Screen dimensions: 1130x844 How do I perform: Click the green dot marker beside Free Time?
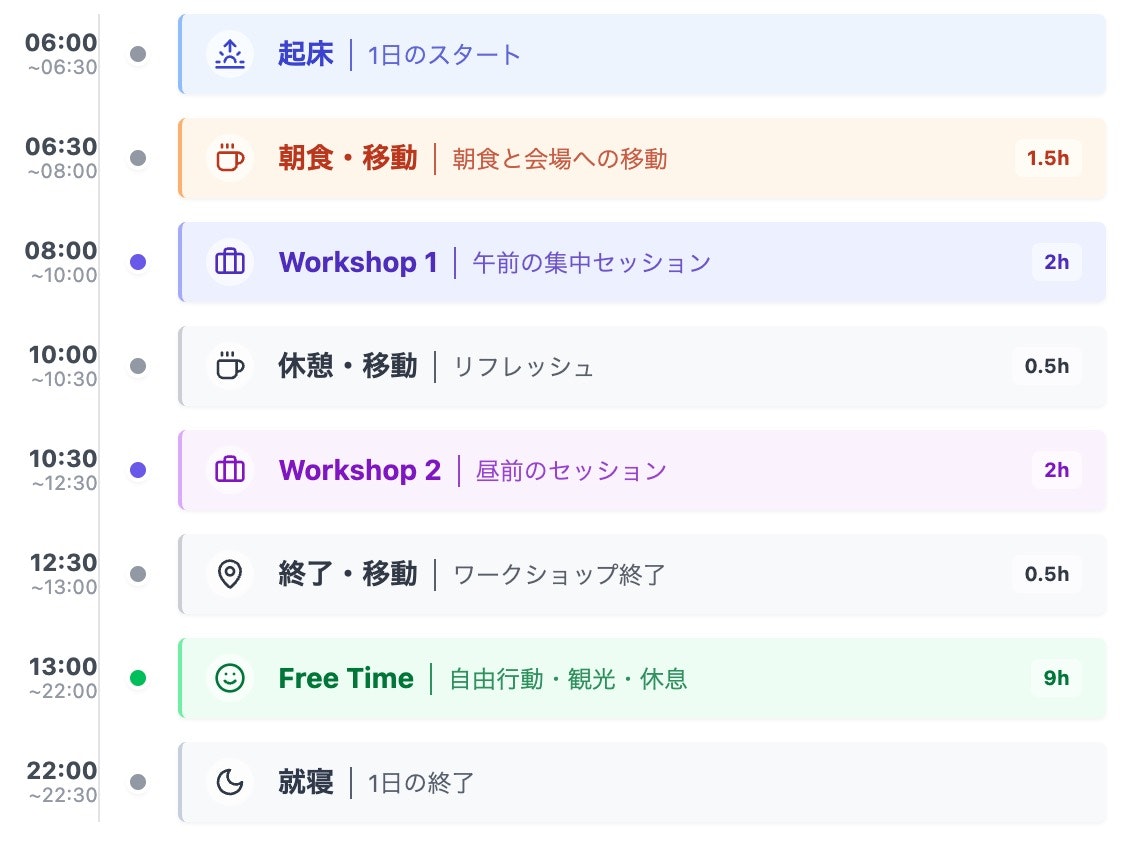coord(137,678)
